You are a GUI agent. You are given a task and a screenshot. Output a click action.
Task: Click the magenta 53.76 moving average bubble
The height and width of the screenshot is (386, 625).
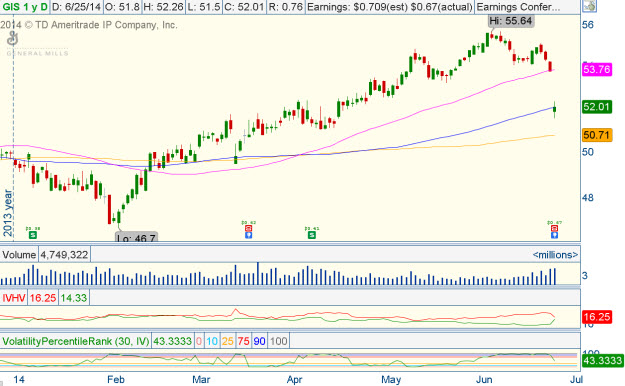(596, 69)
